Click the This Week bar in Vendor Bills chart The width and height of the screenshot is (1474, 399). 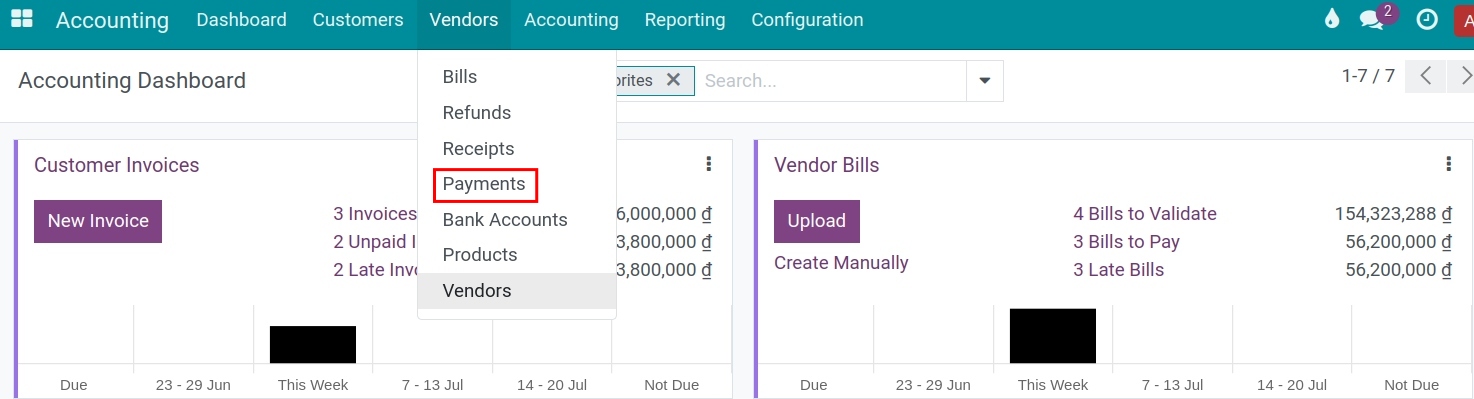(x=1053, y=336)
